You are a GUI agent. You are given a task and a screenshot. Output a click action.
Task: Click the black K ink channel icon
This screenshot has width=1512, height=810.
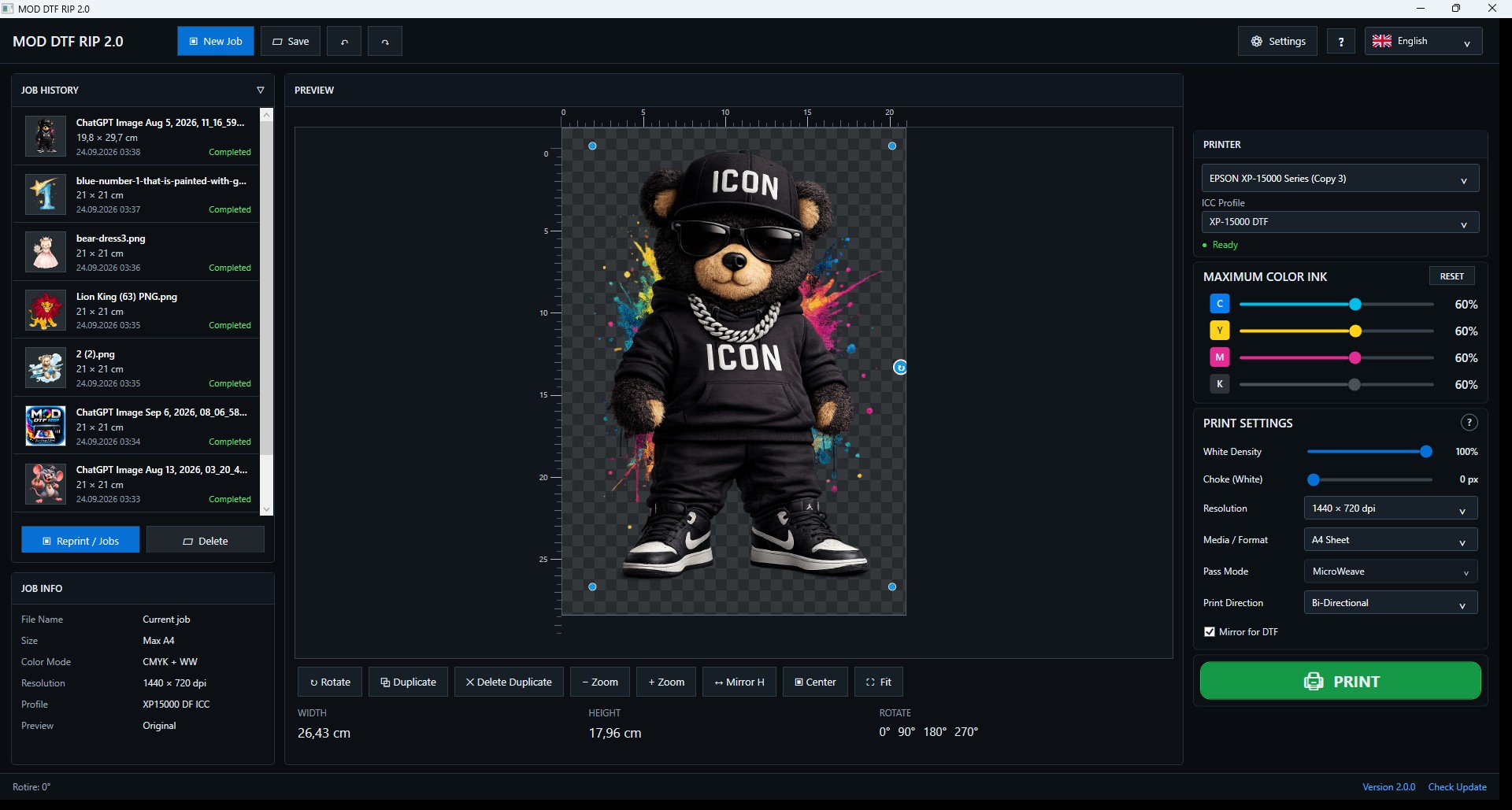[x=1220, y=384]
